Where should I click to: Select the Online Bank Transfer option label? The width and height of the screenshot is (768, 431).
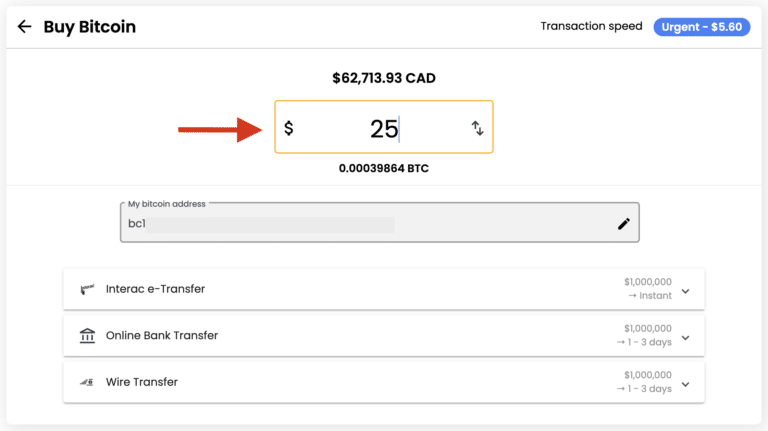[162, 336]
